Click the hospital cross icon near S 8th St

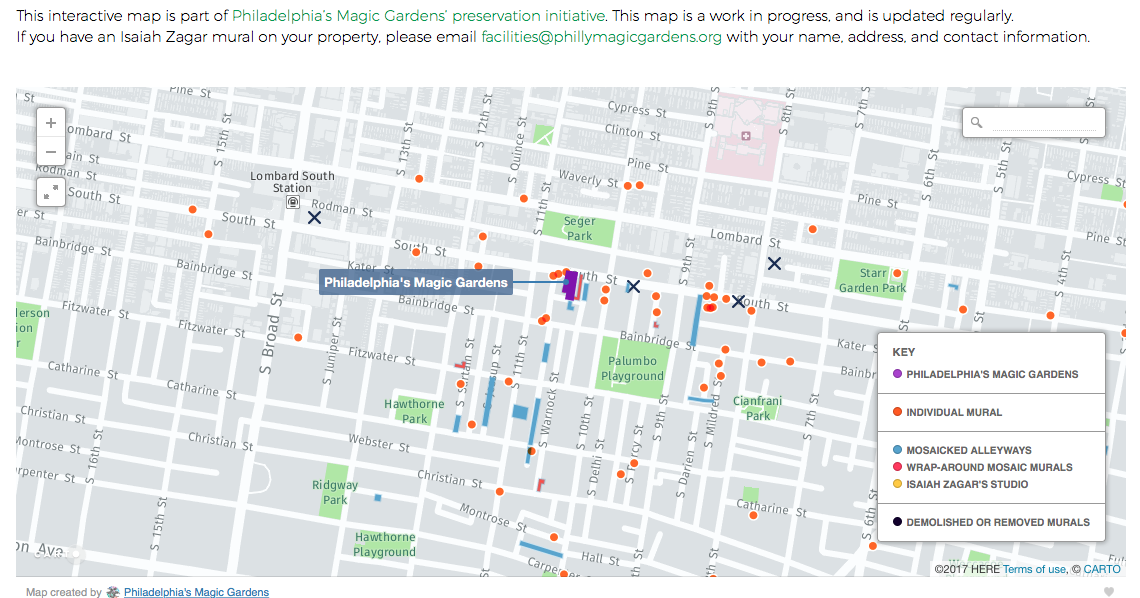[745, 136]
